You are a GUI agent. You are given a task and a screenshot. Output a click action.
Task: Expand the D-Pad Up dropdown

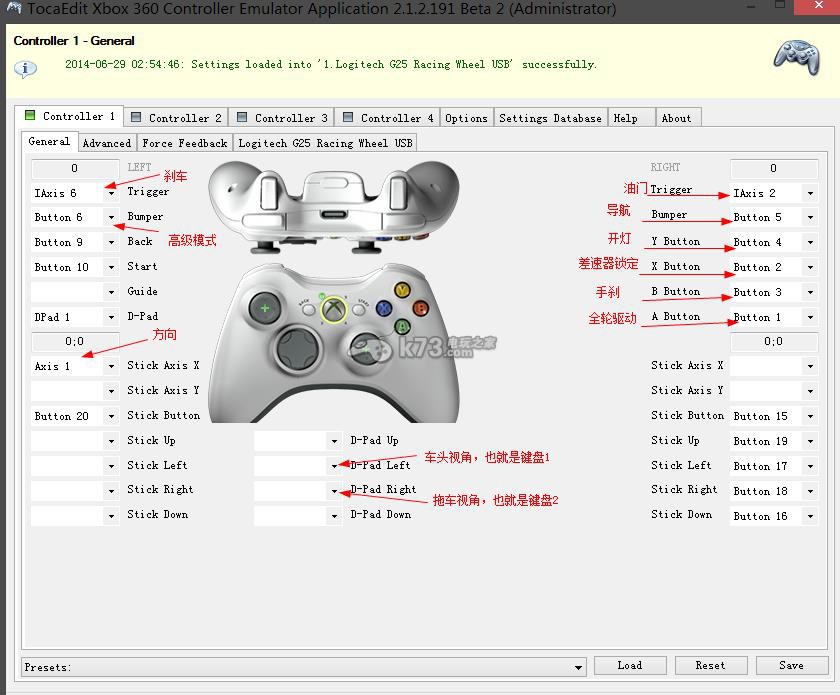point(334,441)
